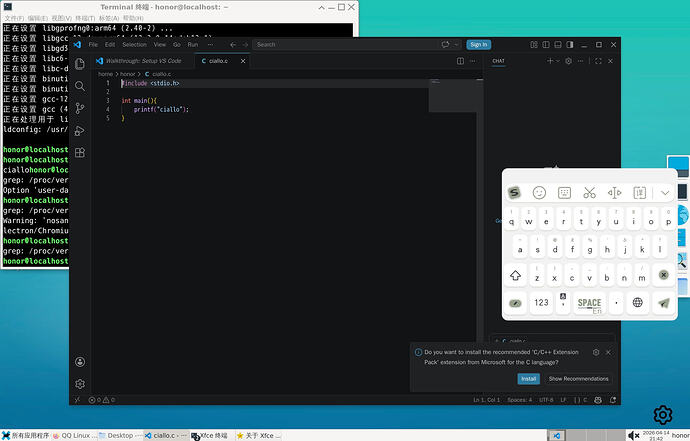Click the Sign In button
The width and height of the screenshot is (690, 441).
click(x=478, y=44)
